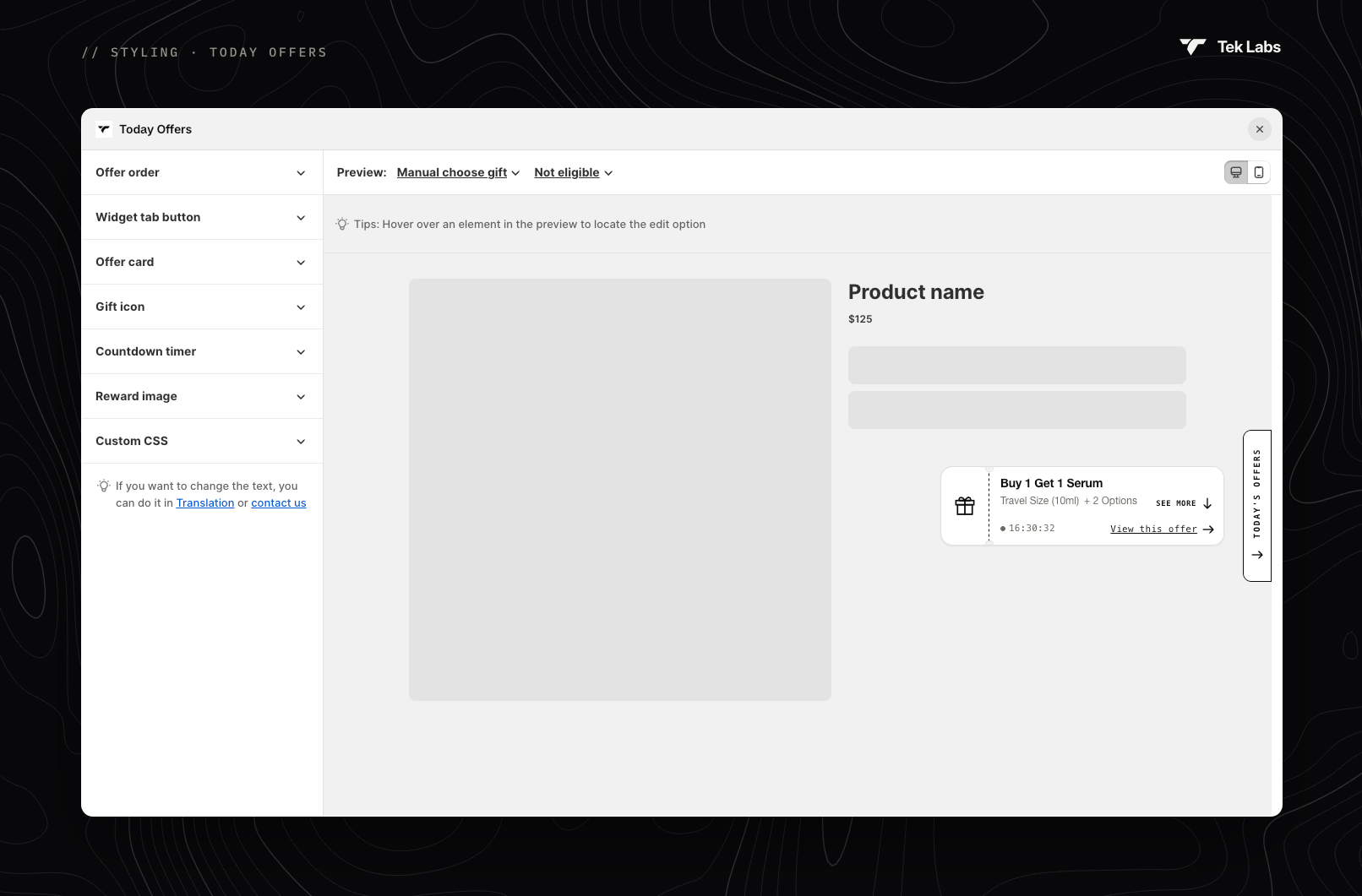Click the down arrow beside SEE MORE
Screen dimensions: 1362x896
click(1207, 503)
